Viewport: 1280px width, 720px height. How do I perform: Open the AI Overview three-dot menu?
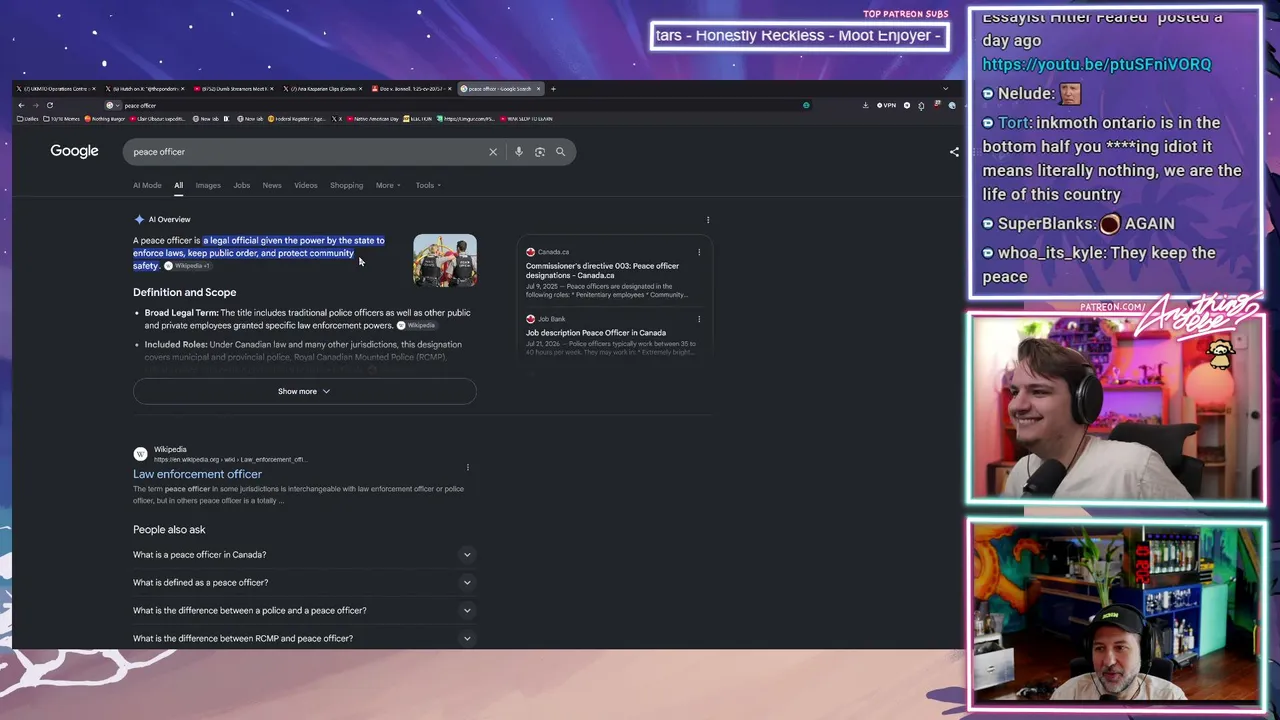coord(708,220)
